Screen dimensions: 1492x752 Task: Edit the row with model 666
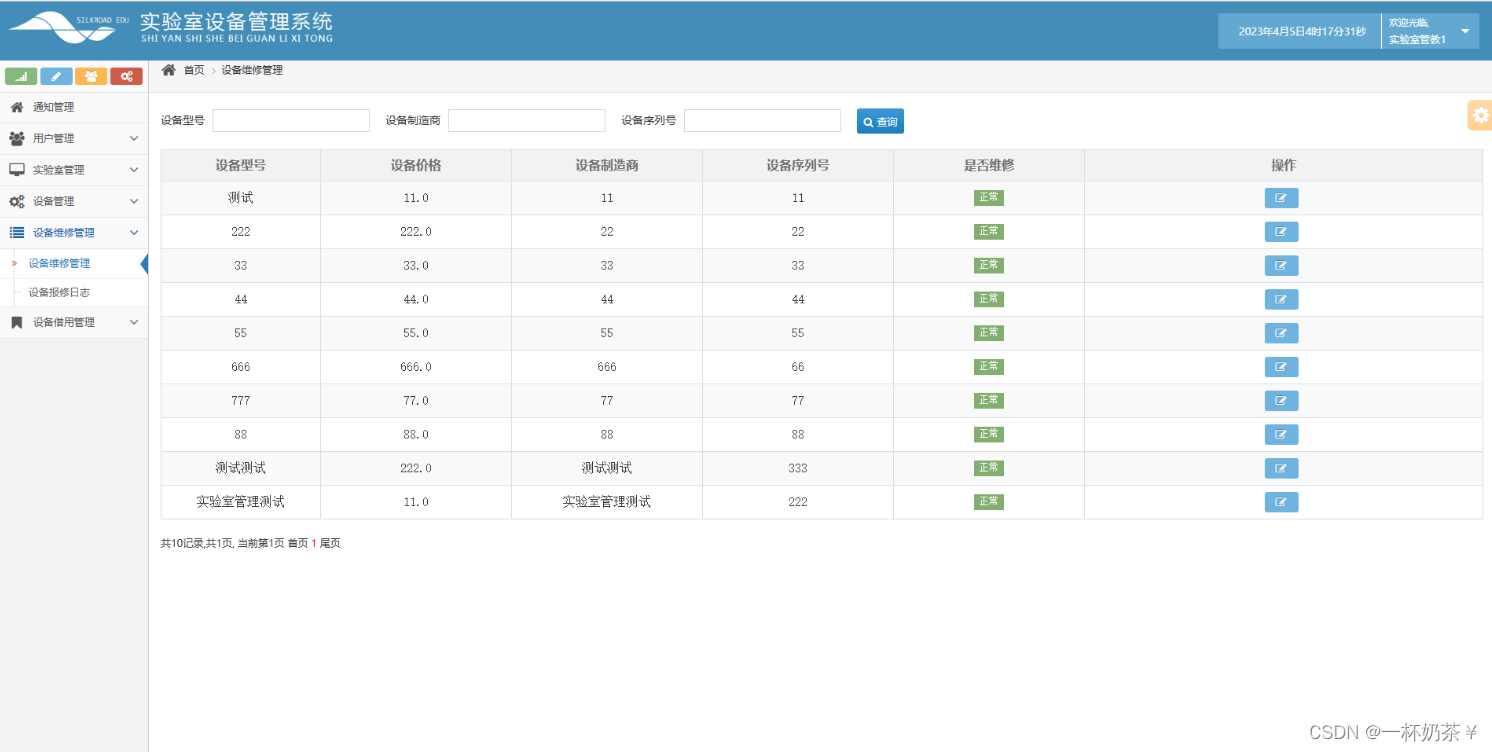1281,367
